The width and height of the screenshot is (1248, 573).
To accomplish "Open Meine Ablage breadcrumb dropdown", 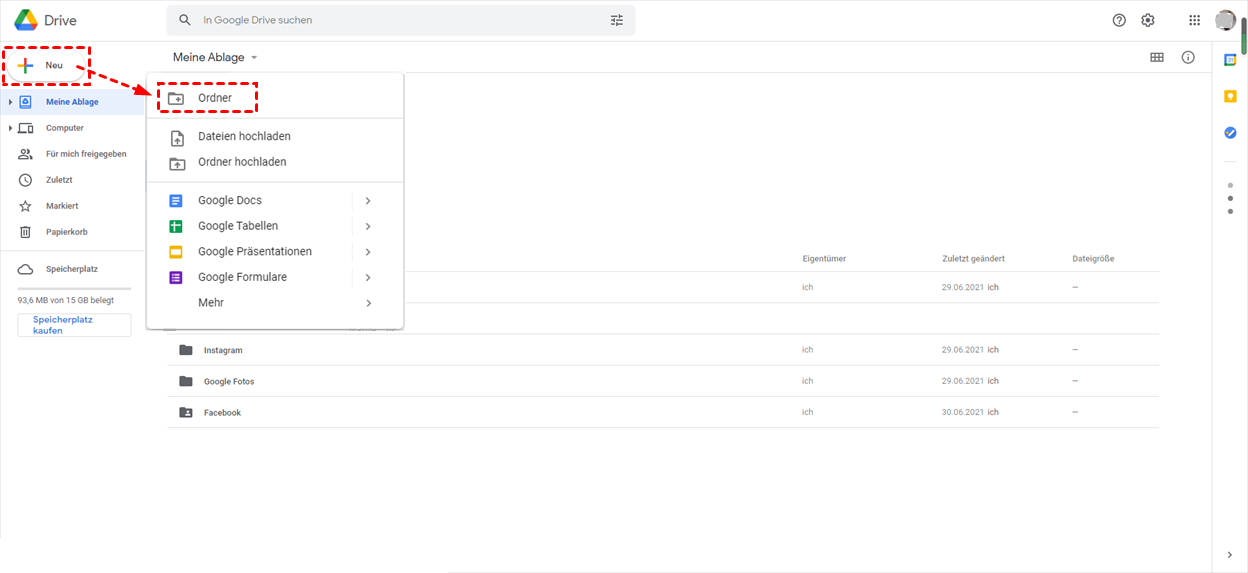I will [254, 58].
